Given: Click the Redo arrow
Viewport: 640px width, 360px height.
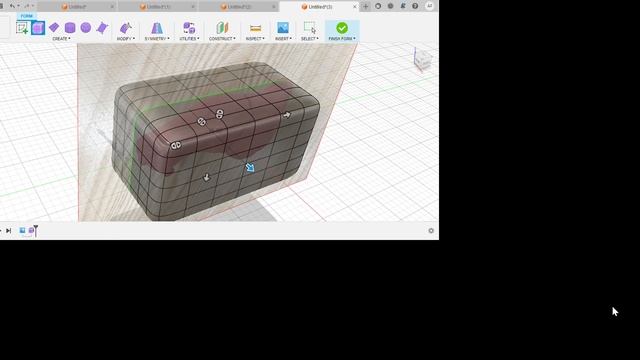Looking at the screenshot, I should [x=27, y=6].
